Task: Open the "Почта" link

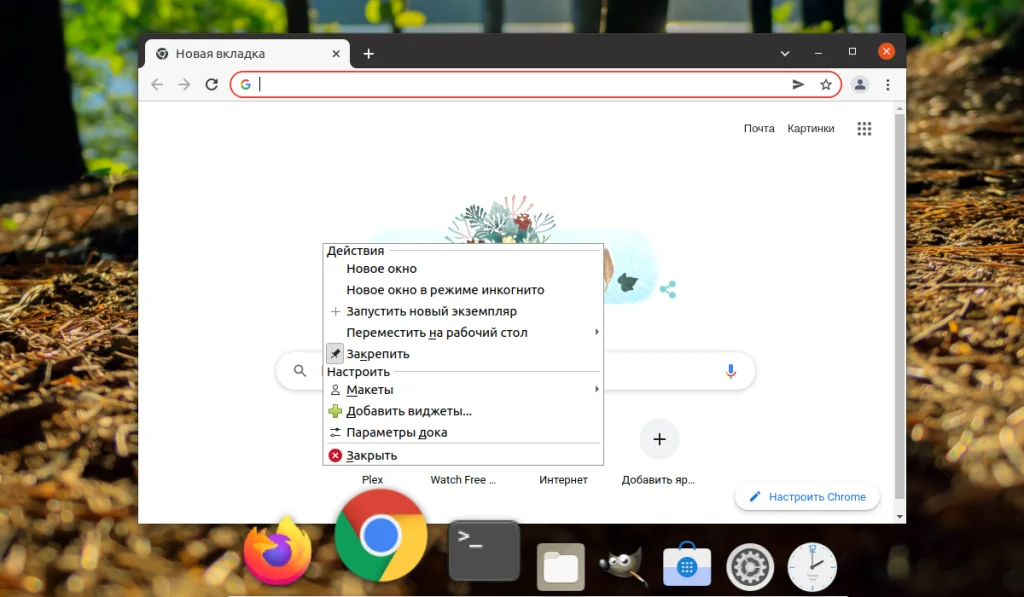Action: pos(759,128)
